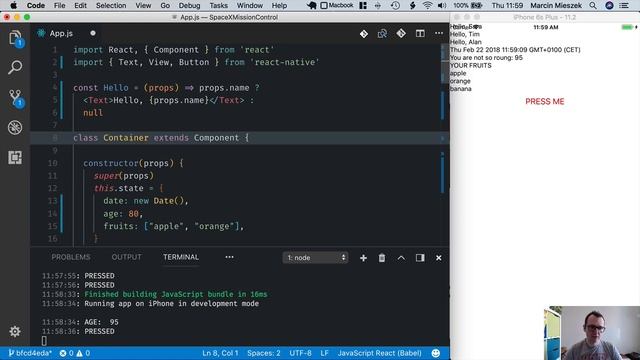Screen dimensions: 640x360
Task: Open the Window menu
Action: tap(250, 5)
